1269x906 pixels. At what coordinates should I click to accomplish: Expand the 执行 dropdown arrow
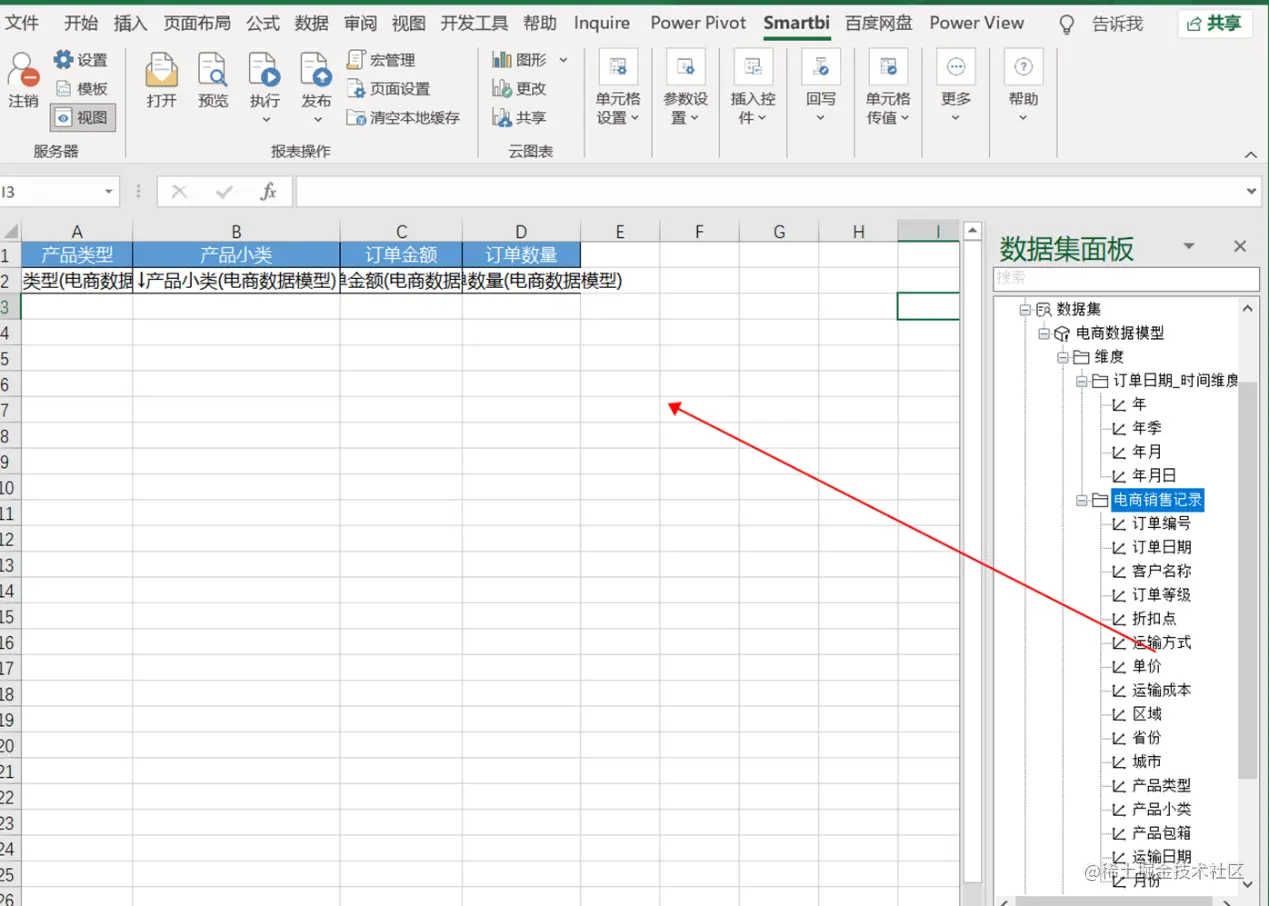266,120
